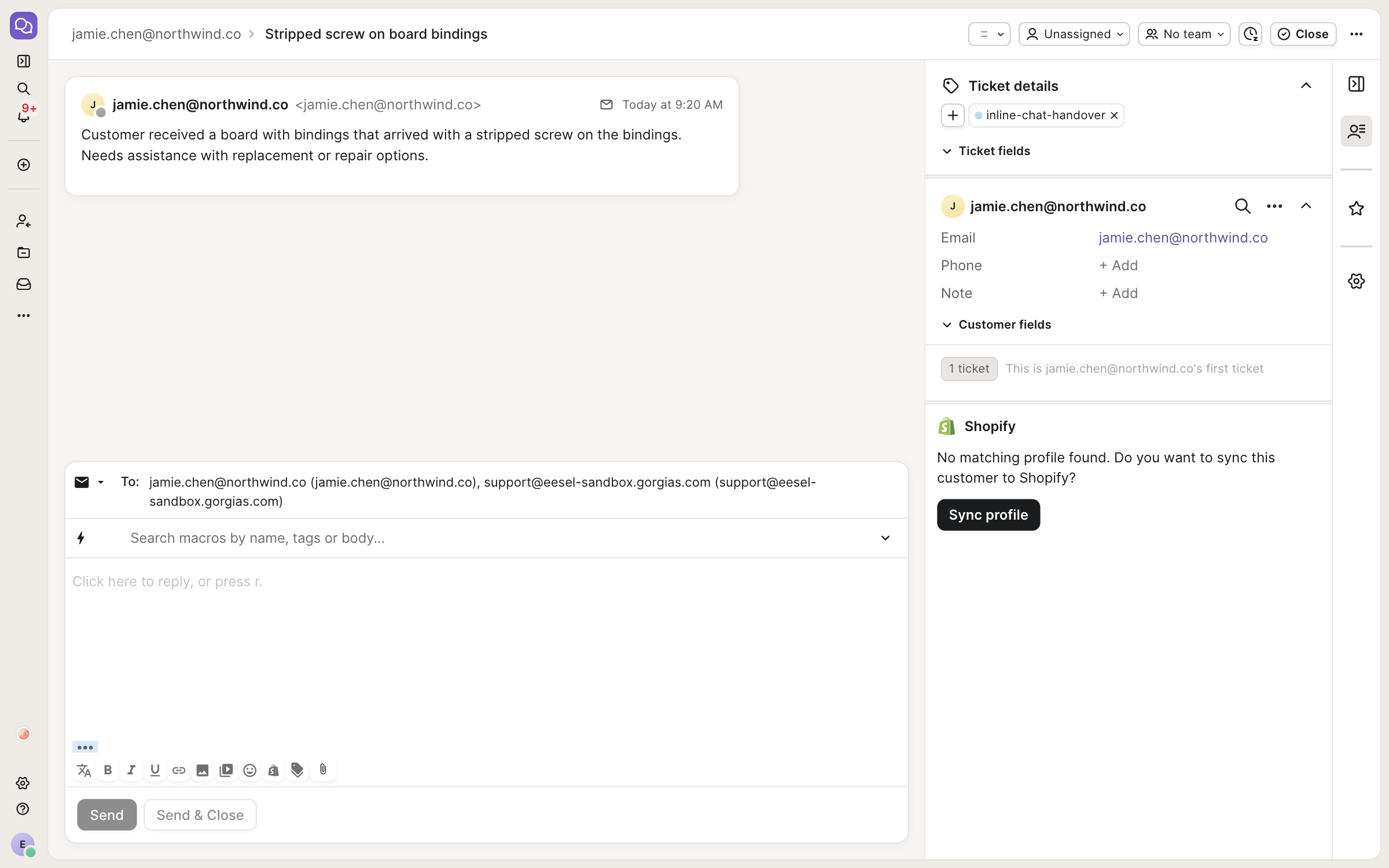
Task: Collapse the right side panel
Action: tap(1356, 84)
